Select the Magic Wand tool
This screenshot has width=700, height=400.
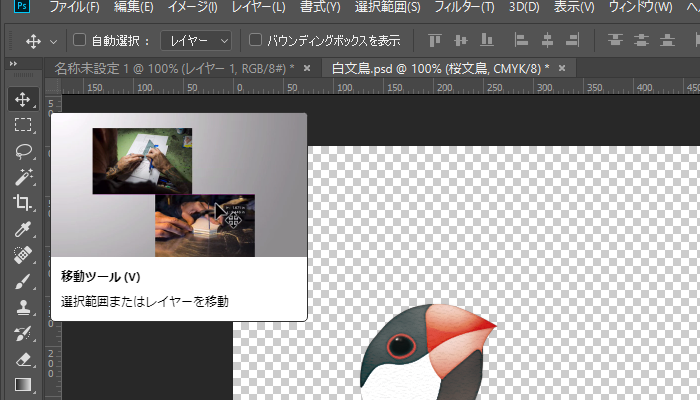pyautogui.click(x=23, y=177)
